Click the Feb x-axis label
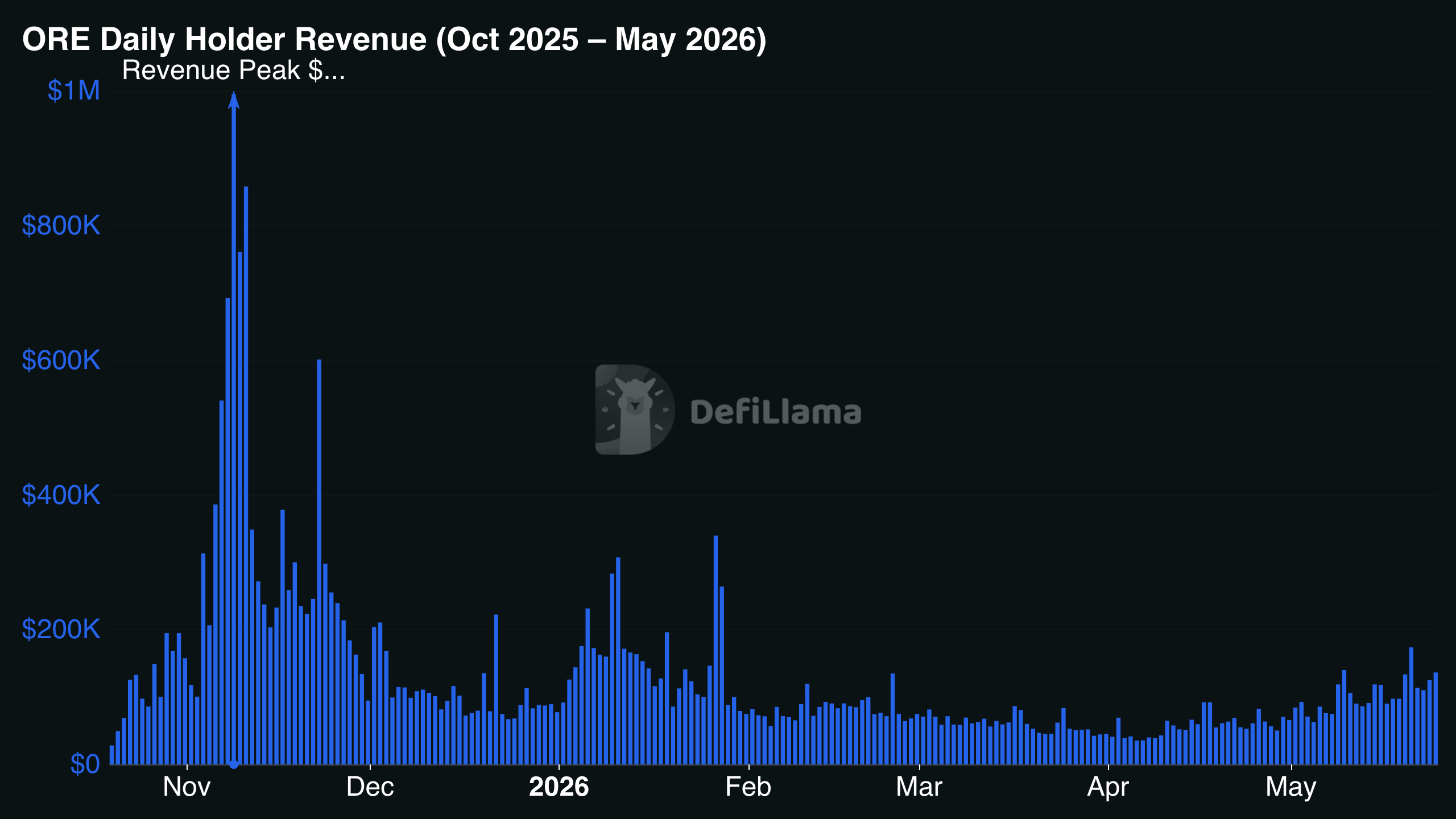Viewport: 1456px width, 819px height. pos(748,787)
